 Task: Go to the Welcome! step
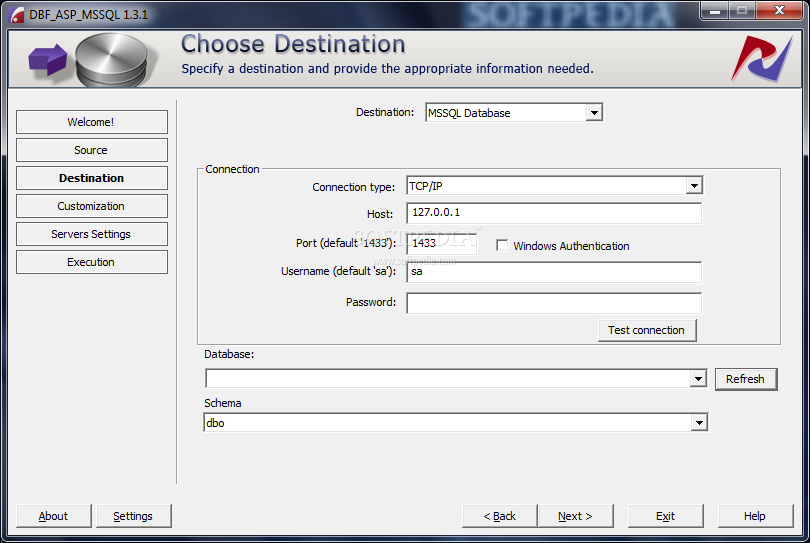[92, 122]
